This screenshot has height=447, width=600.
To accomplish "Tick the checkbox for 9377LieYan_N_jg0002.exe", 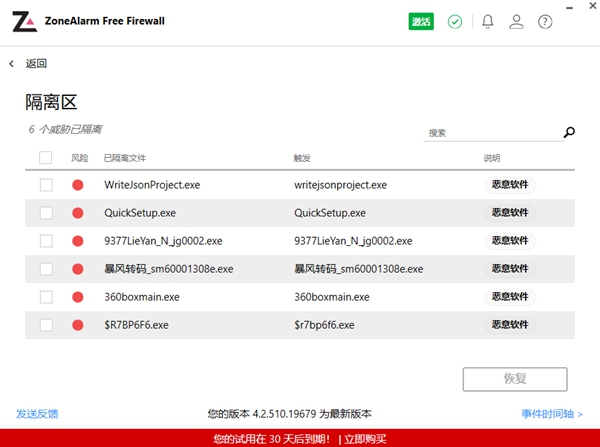I will pyautogui.click(x=46, y=241).
